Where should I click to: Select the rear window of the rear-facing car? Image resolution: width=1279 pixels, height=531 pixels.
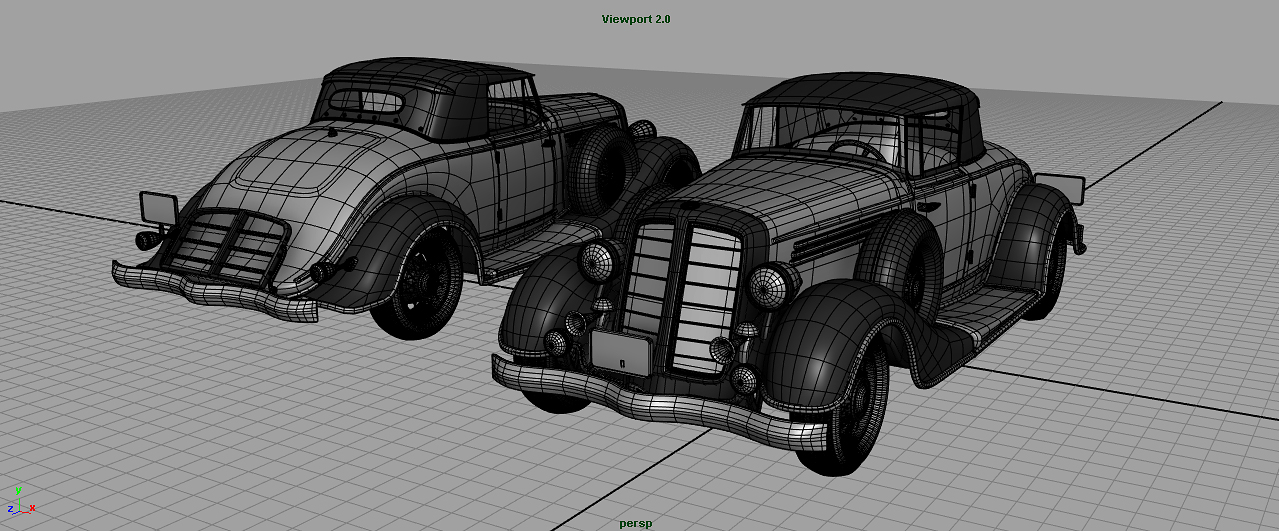coord(366,102)
